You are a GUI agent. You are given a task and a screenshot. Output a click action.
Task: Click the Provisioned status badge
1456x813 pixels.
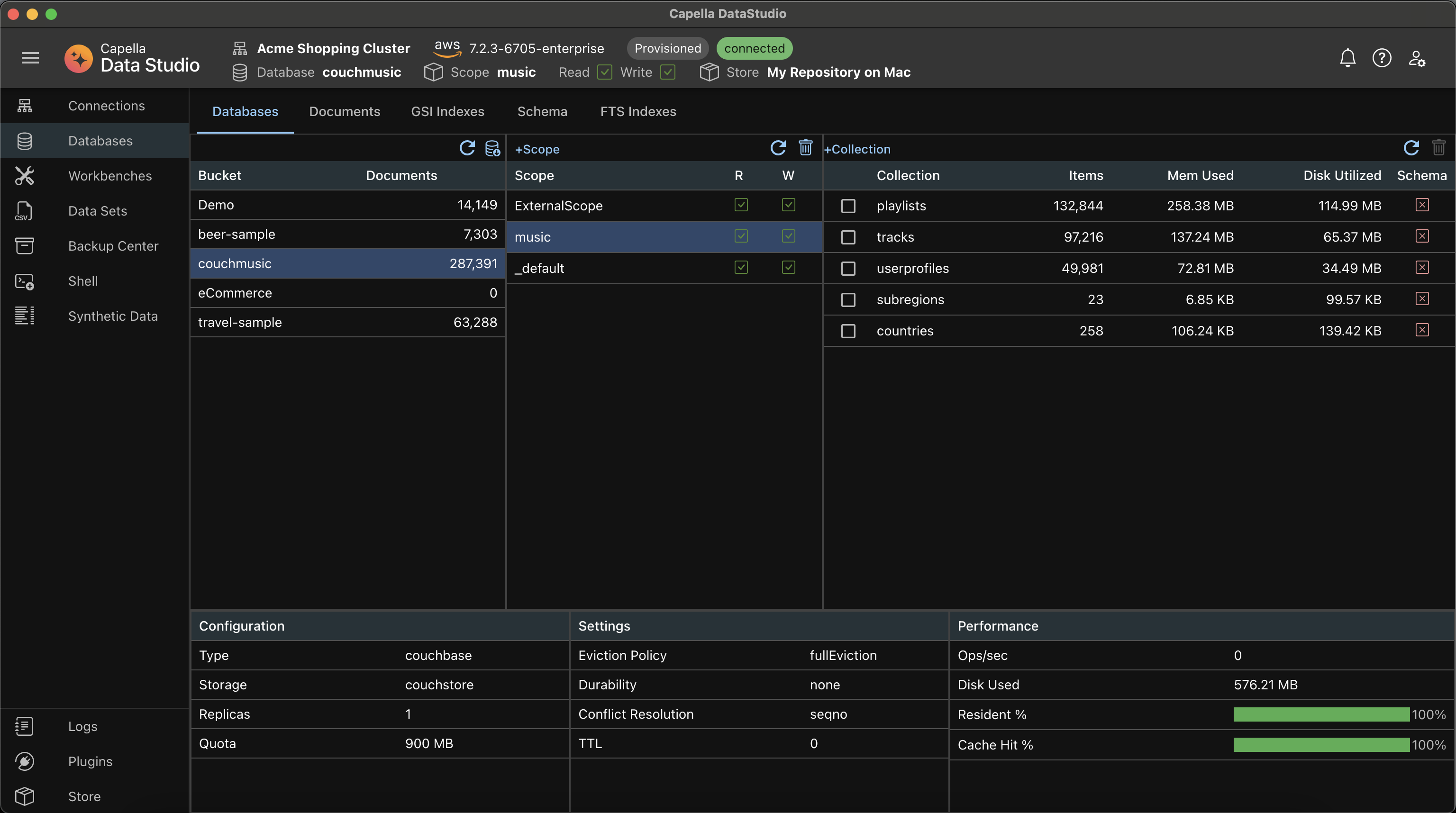[667, 48]
